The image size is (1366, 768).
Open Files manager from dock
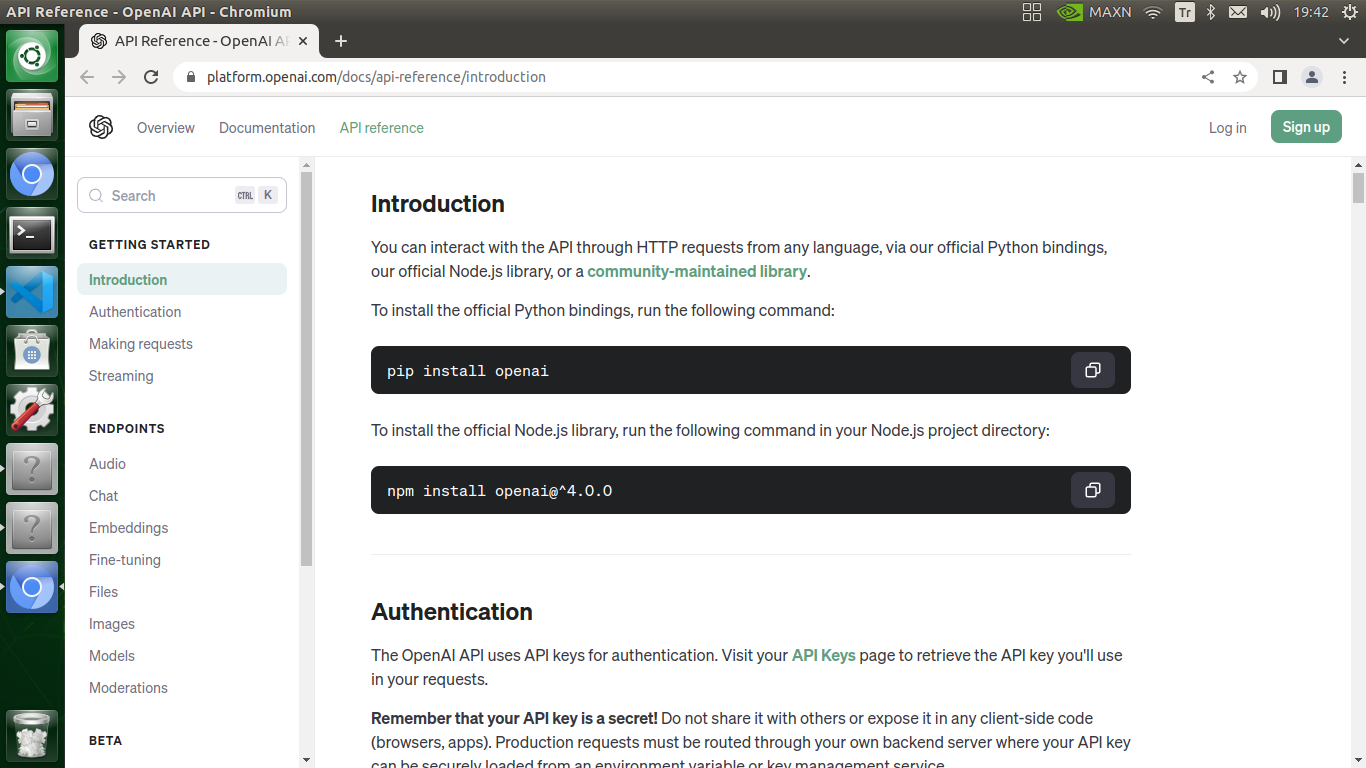point(32,114)
